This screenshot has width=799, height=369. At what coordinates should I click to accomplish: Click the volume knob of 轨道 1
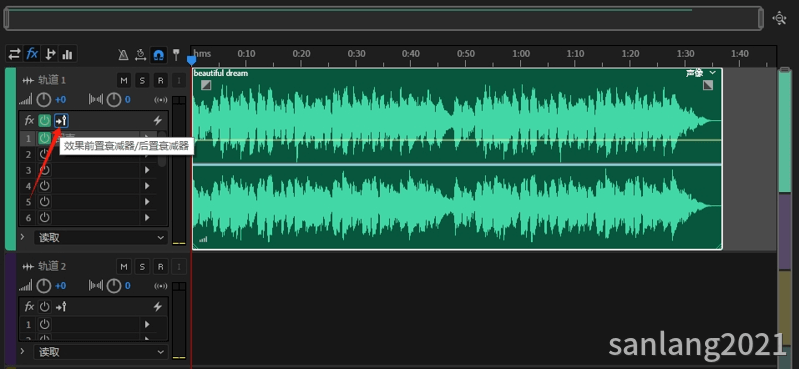pyautogui.click(x=44, y=100)
